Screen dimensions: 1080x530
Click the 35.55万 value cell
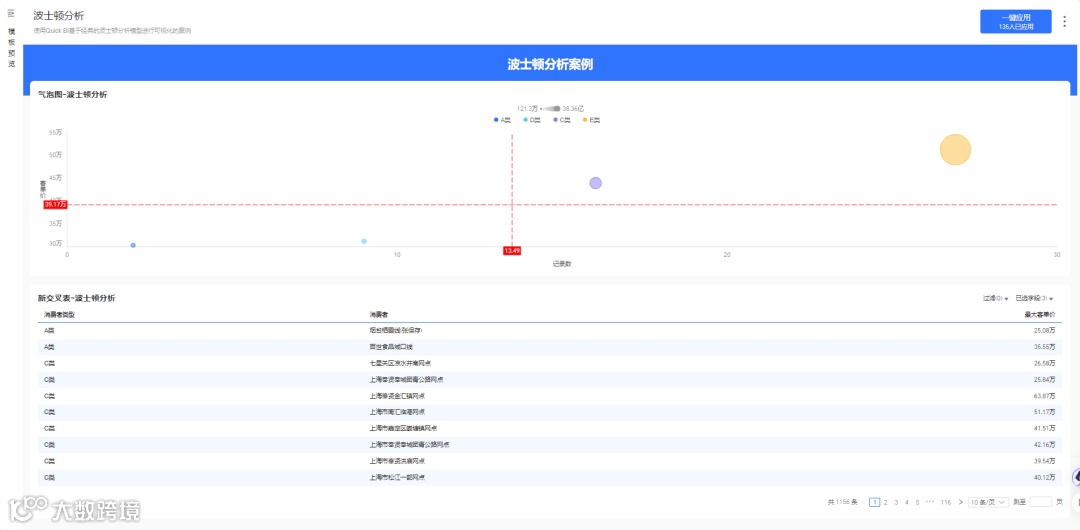click(1046, 347)
